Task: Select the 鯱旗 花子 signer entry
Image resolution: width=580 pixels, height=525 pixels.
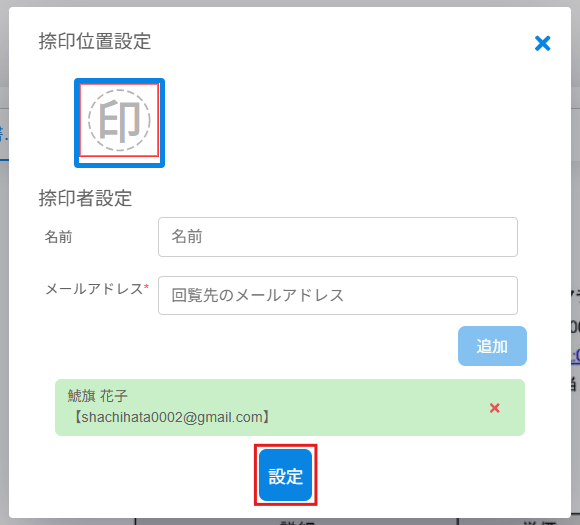Action: click(290, 407)
